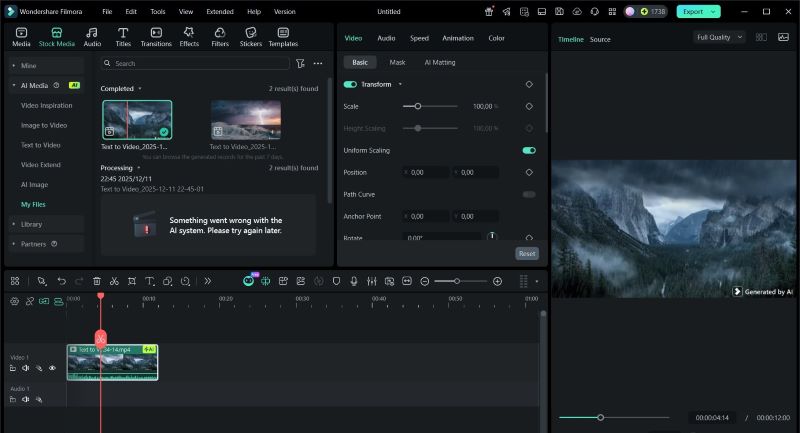The height and width of the screenshot is (433, 800).
Task: Select the crop tool in timeline toolbar
Action: point(132,281)
